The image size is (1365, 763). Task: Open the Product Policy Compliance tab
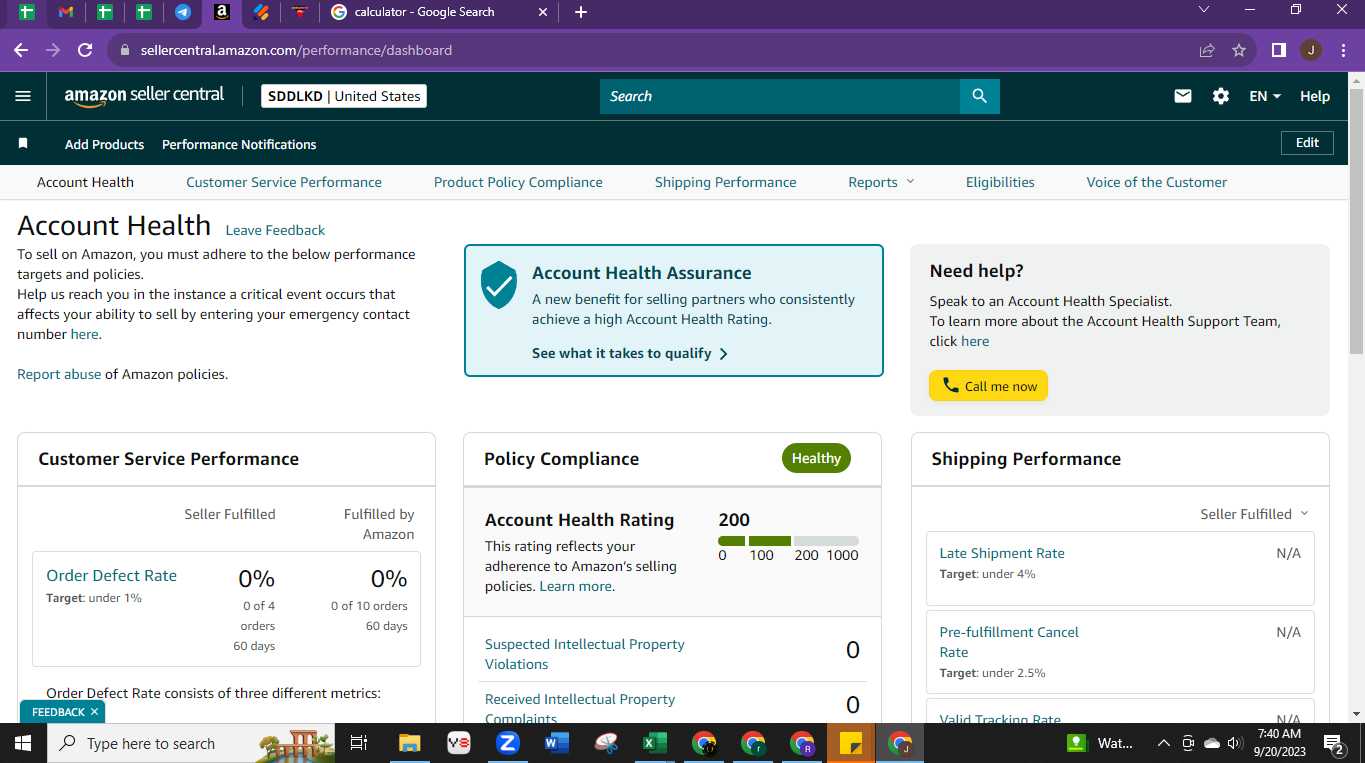(x=518, y=182)
